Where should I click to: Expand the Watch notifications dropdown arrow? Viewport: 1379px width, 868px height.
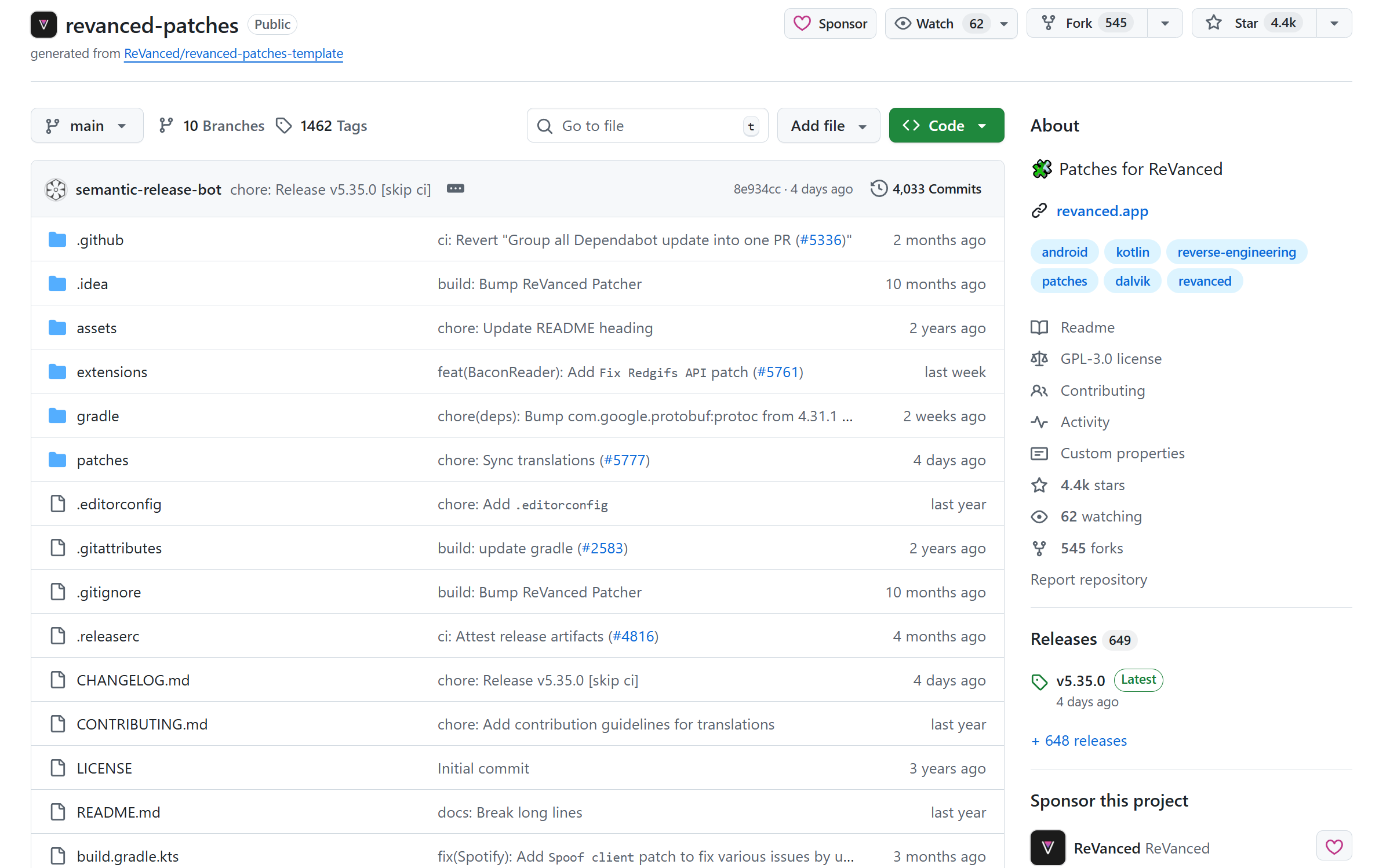tap(1004, 24)
